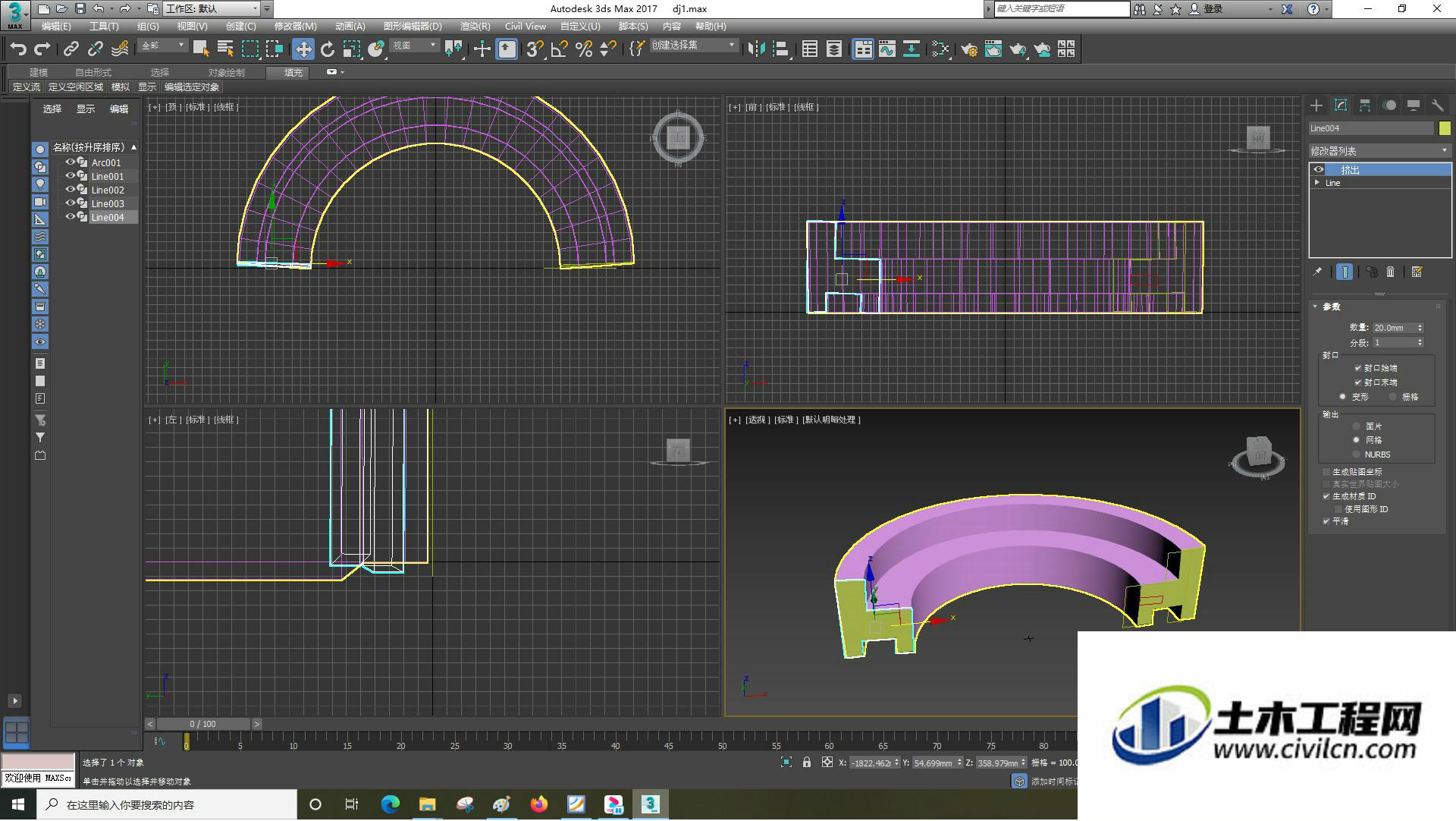Toggle visibility eye of Line002
The width and height of the screenshot is (1456, 821).
70,190
